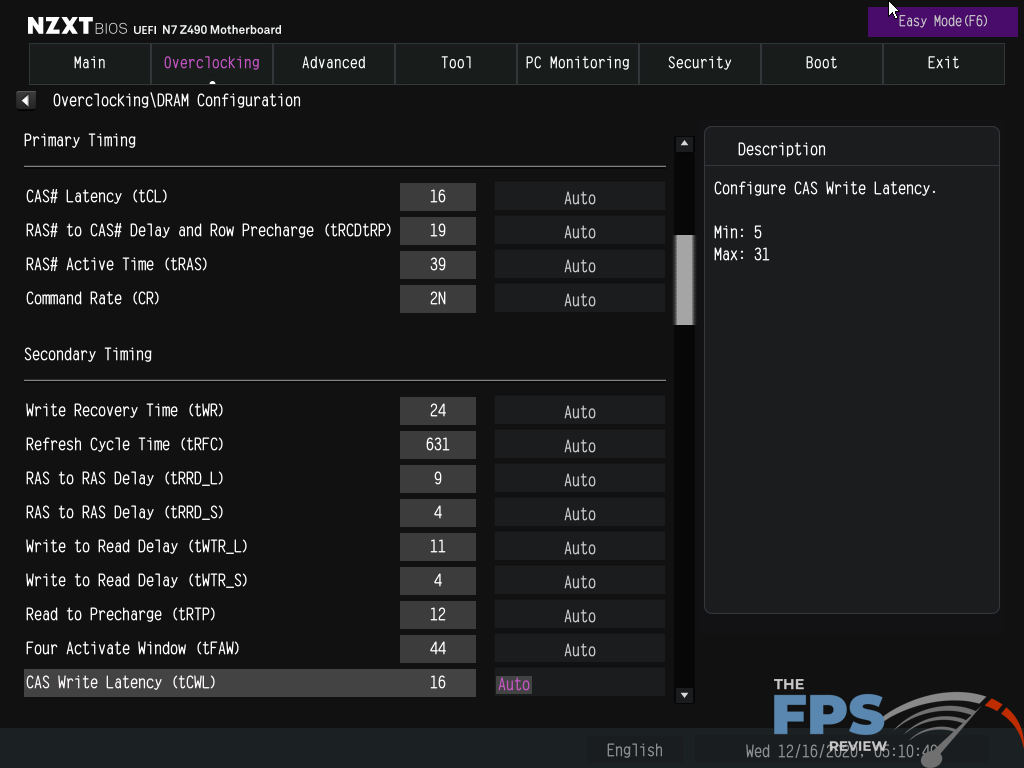The height and width of the screenshot is (768, 1024).
Task: Select the Exit tab
Action: [943, 63]
